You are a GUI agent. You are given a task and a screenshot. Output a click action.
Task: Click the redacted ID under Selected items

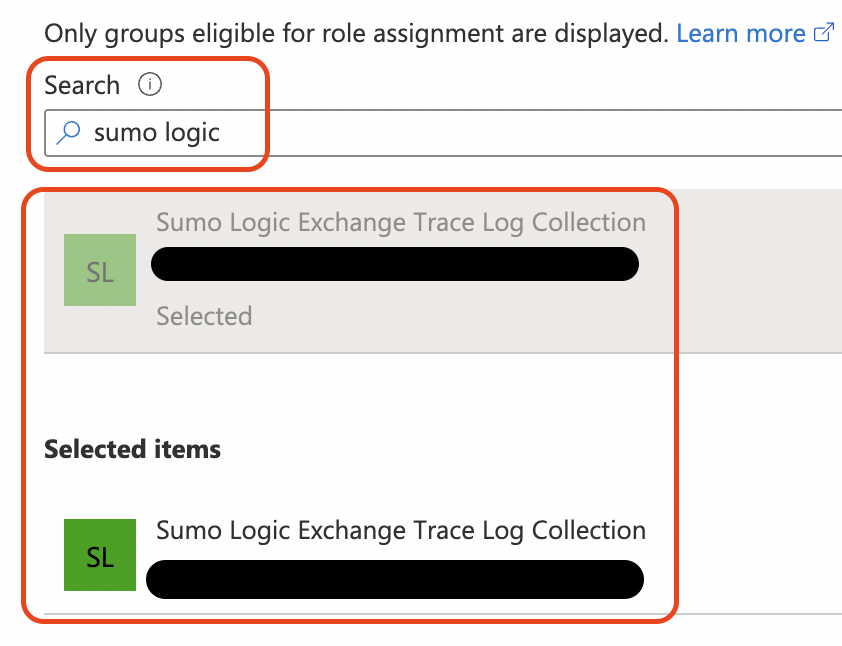[x=395, y=580]
